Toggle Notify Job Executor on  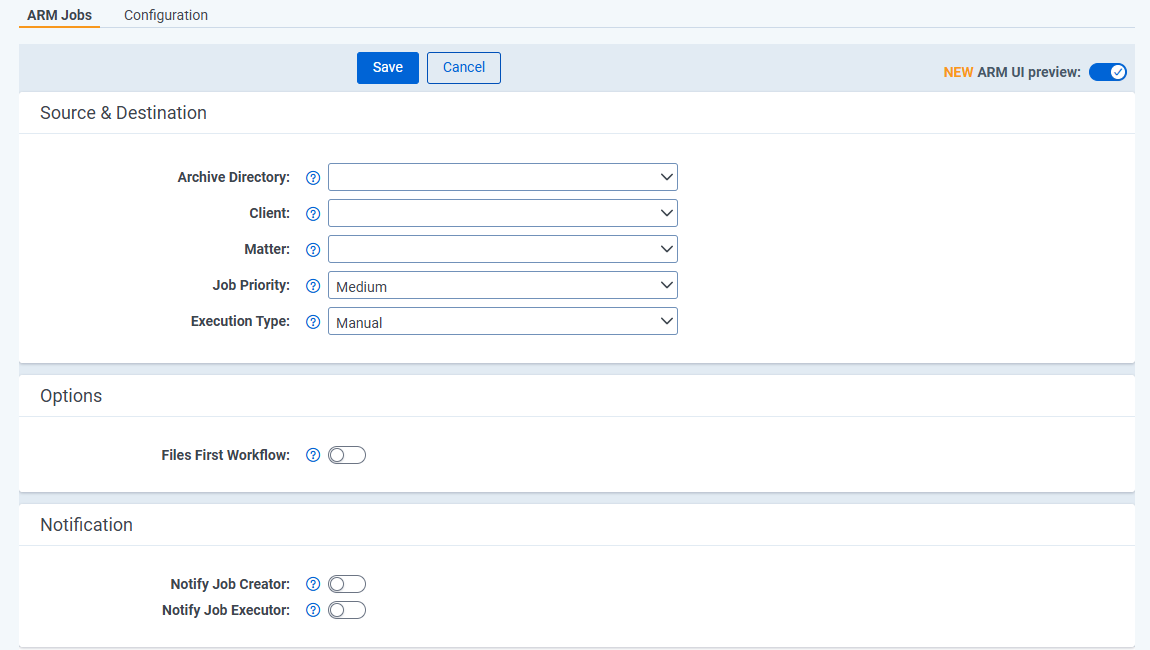coord(347,610)
